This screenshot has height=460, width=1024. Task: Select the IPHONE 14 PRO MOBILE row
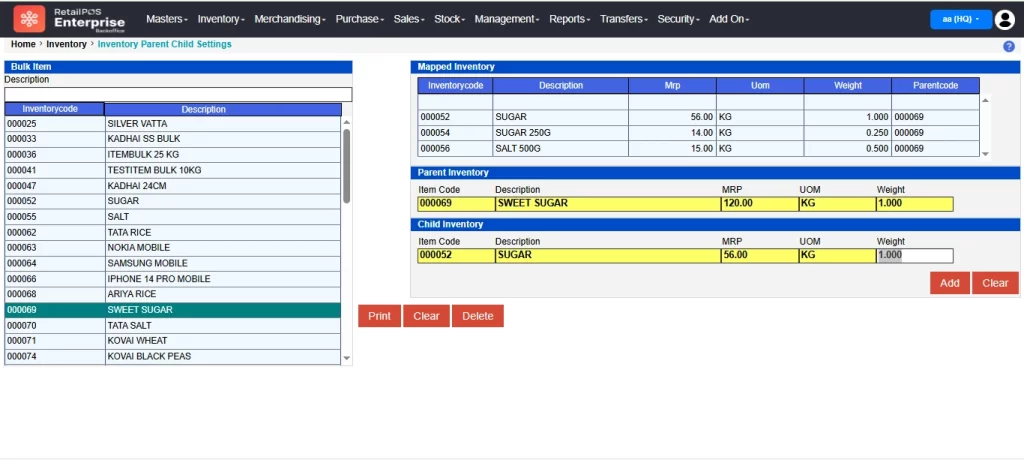click(x=172, y=279)
